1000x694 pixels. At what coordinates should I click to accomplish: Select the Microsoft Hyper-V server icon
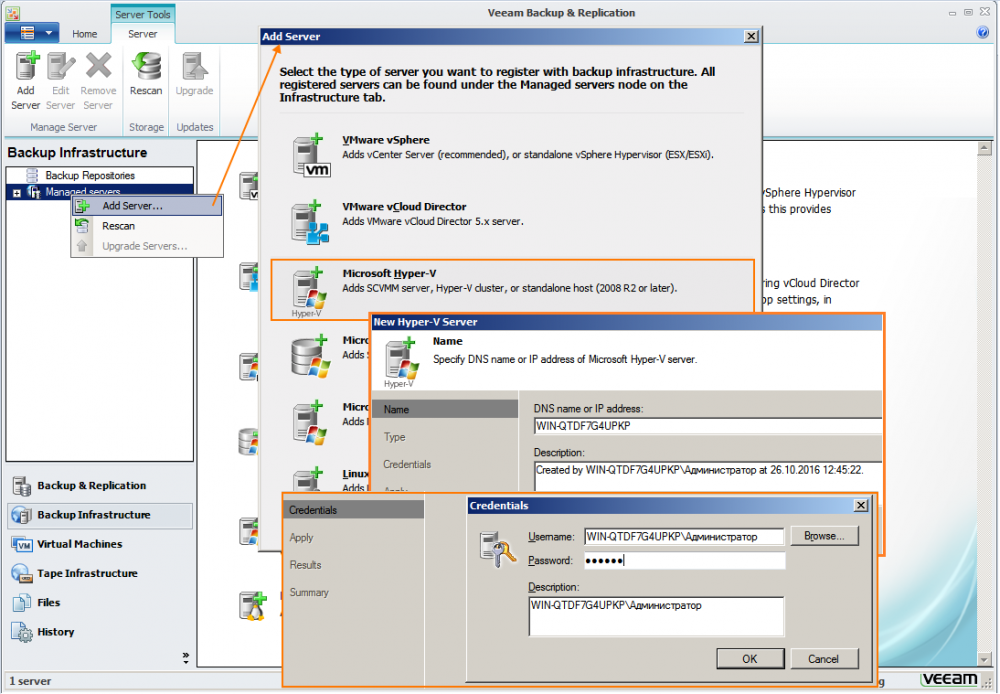(309, 292)
